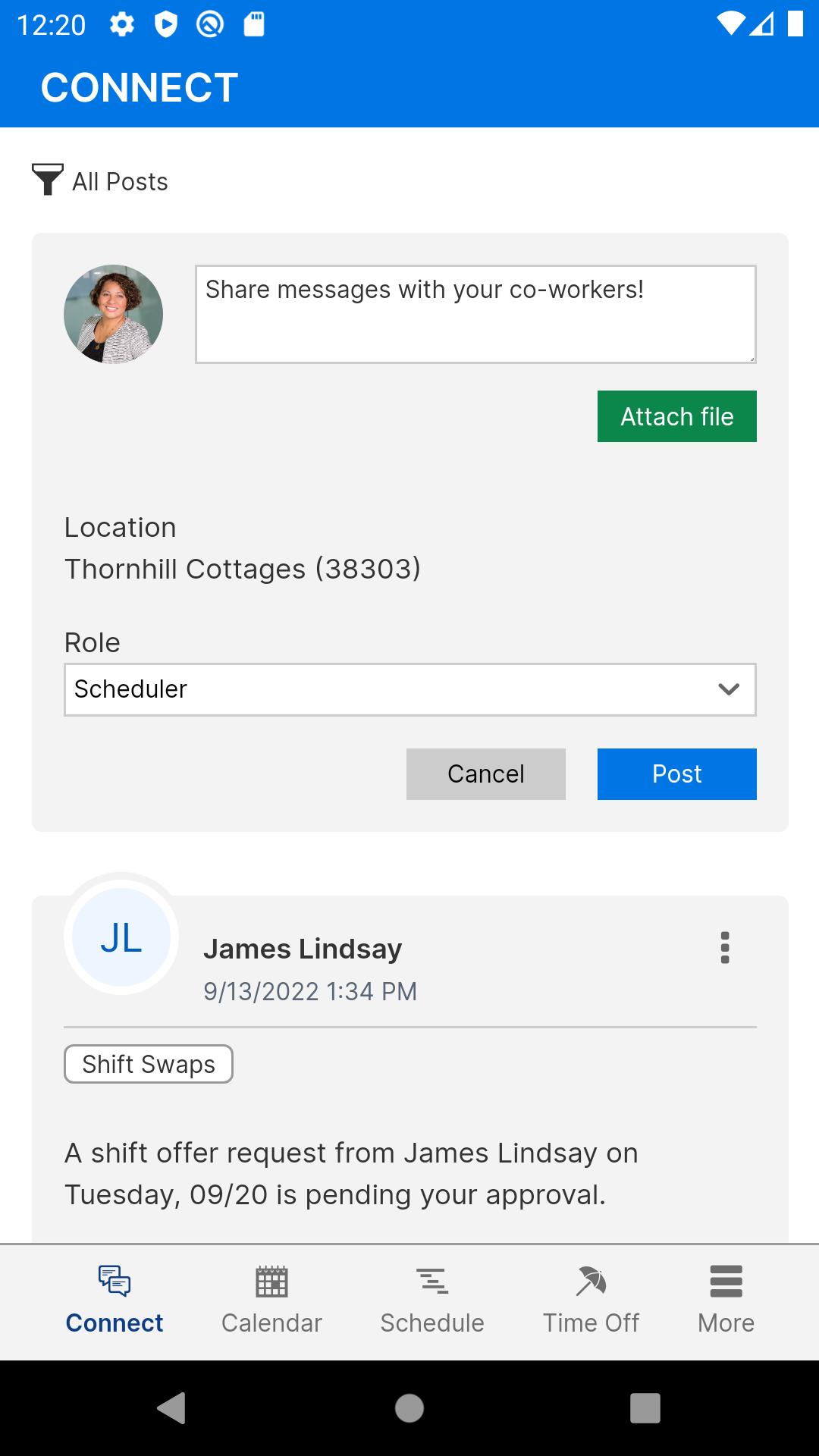Screen dimensions: 819x1456
Task: Open the More hamburger menu icon
Action: point(726,1281)
